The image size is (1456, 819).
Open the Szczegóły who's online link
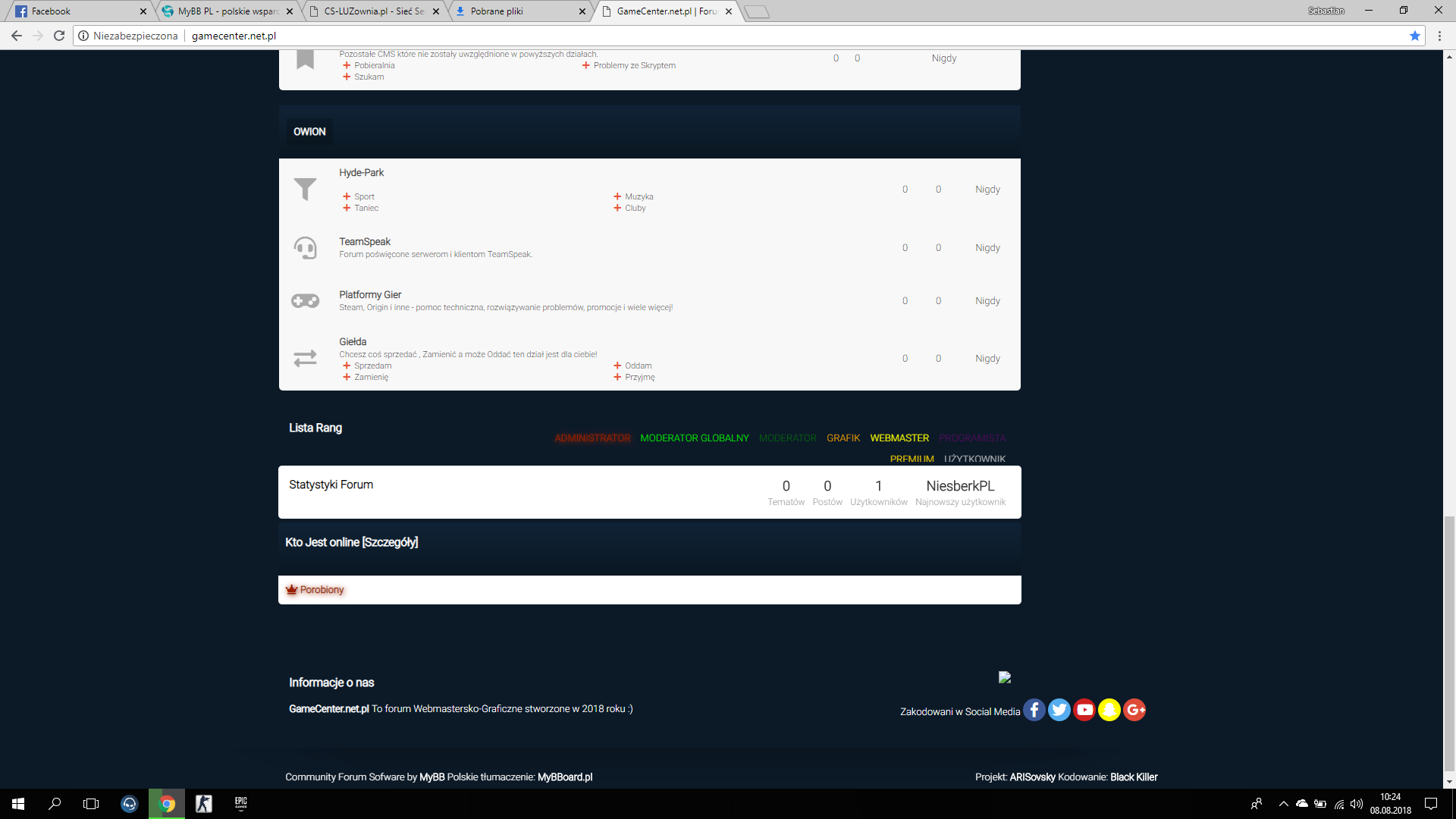[x=390, y=542]
